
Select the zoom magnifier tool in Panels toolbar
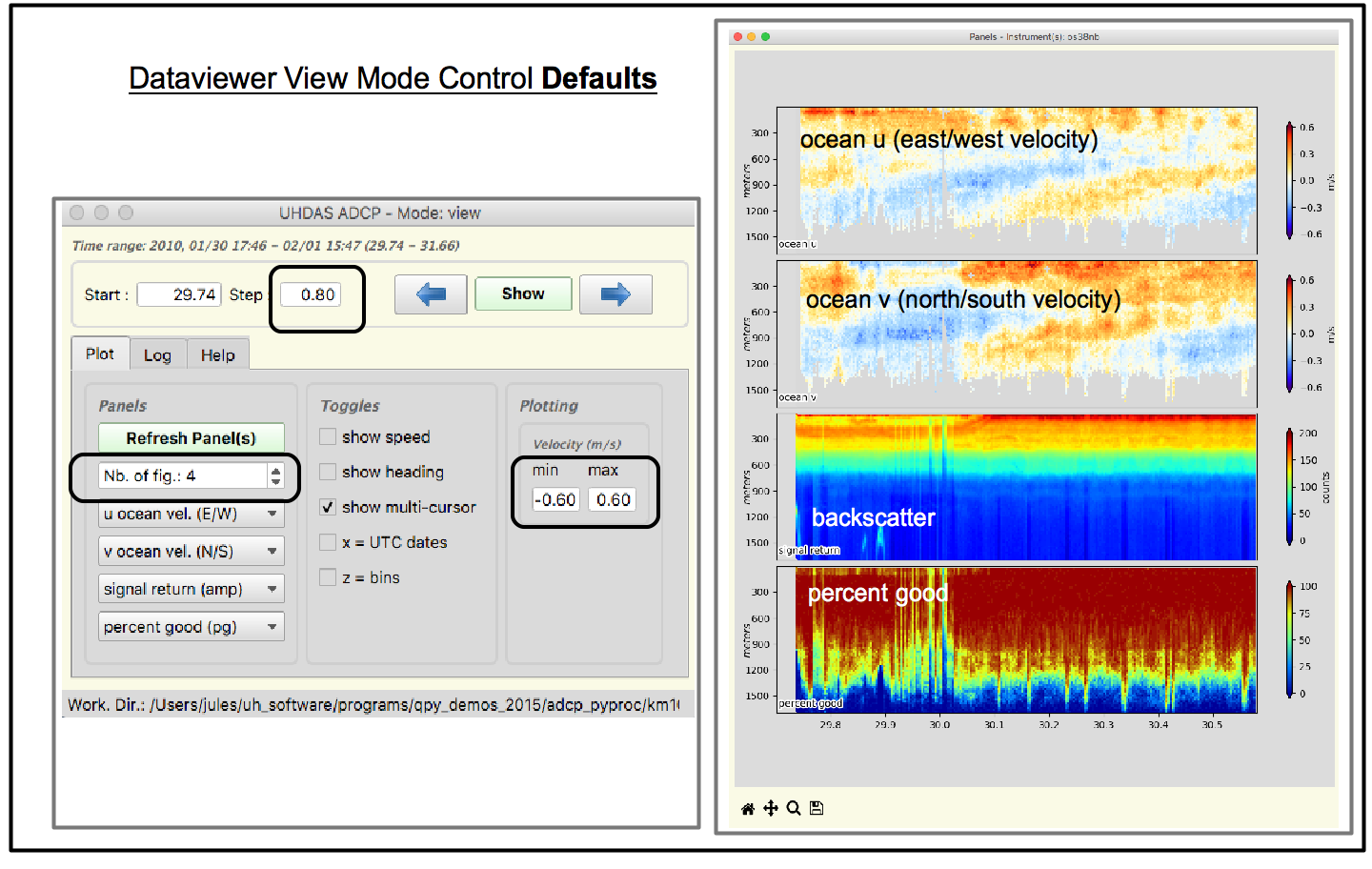(794, 809)
